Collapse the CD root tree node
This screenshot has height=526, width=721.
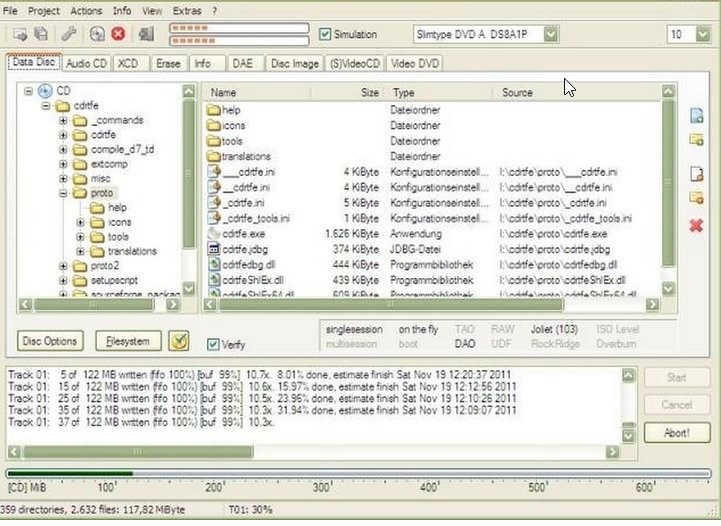[29, 91]
